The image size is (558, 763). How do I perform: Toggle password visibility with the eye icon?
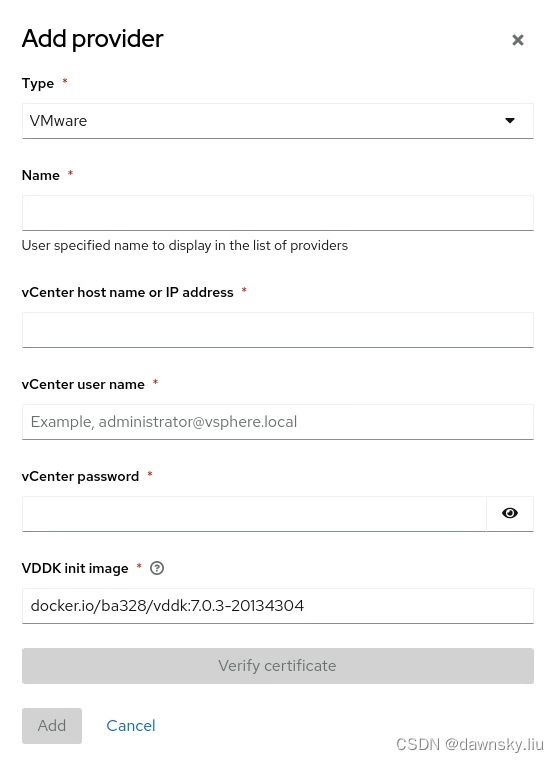(510, 513)
